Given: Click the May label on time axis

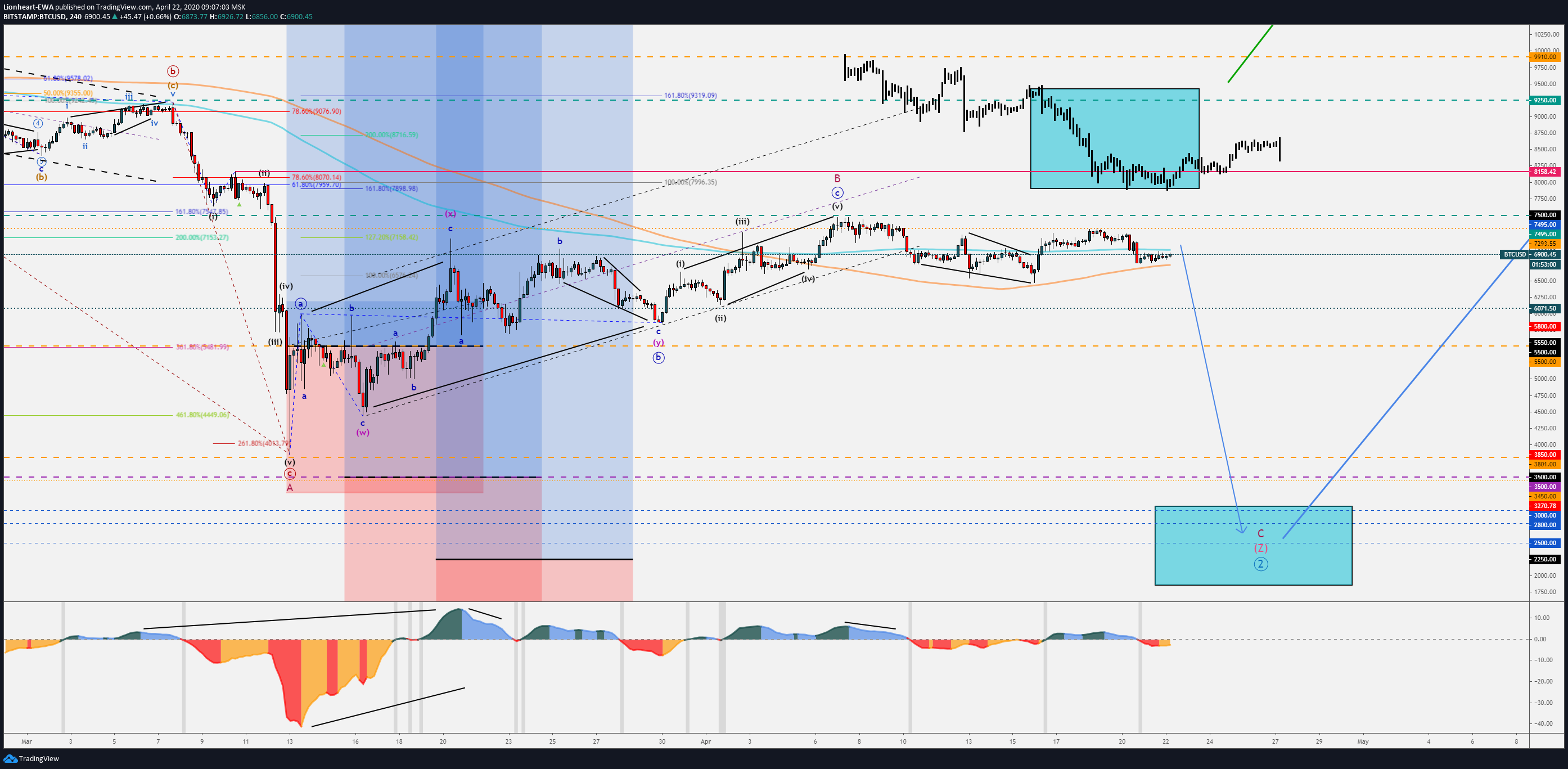Looking at the screenshot, I should (x=1363, y=741).
